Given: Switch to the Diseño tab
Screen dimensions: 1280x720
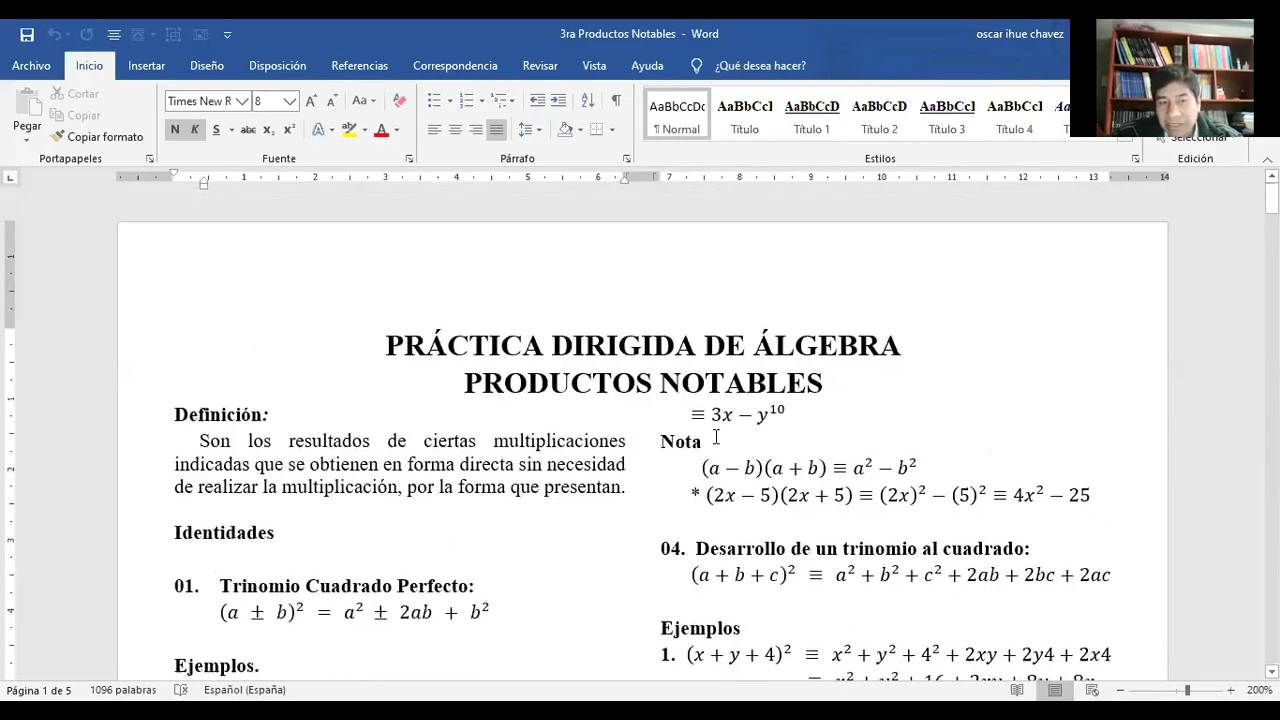Looking at the screenshot, I should 207,66.
